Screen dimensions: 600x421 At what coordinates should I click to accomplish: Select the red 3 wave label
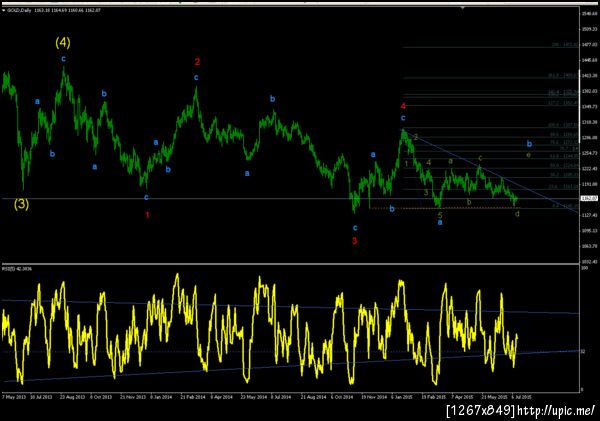[x=354, y=241]
